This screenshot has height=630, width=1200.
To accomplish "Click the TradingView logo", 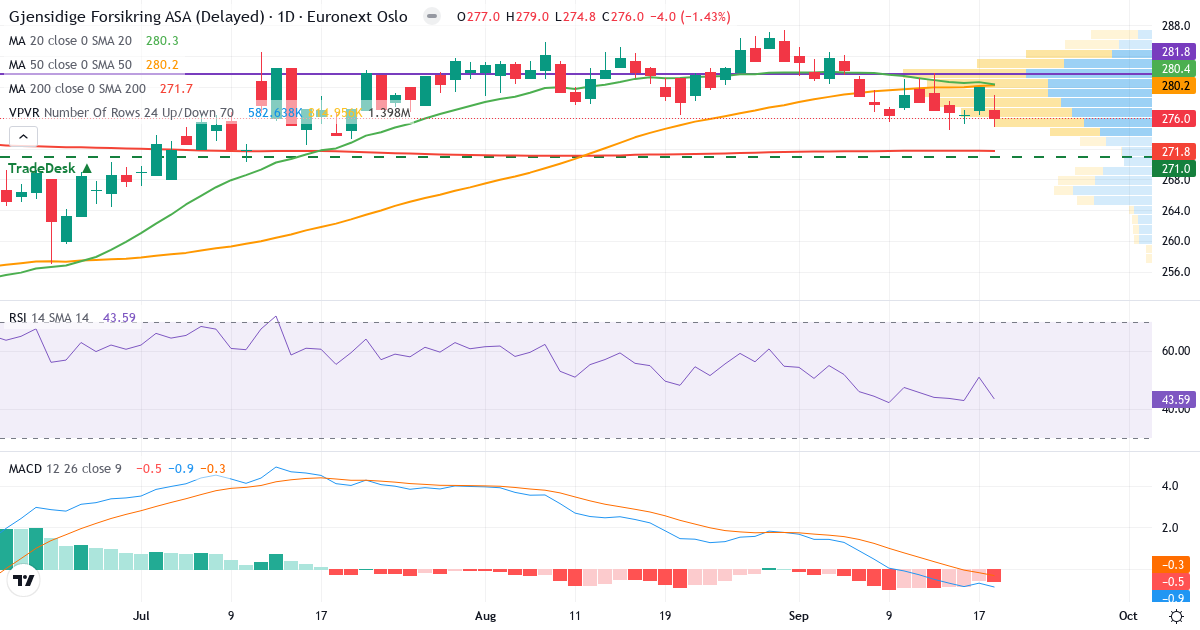I will coord(24,580).
